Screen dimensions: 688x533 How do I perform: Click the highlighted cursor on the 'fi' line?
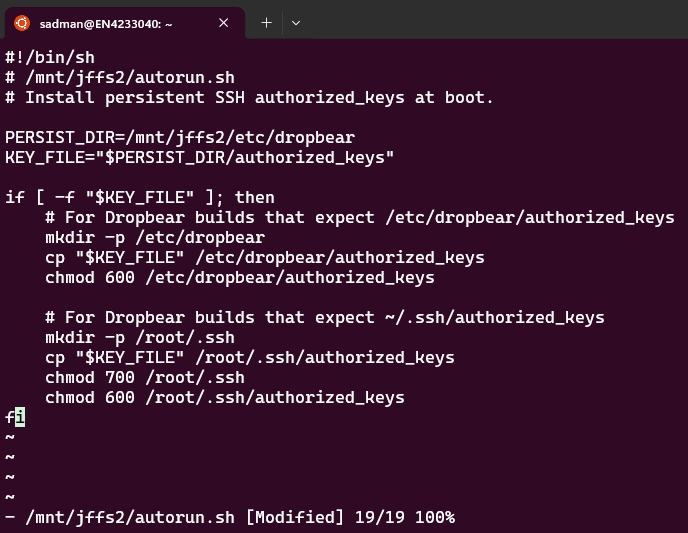click(x=20, y=418)
